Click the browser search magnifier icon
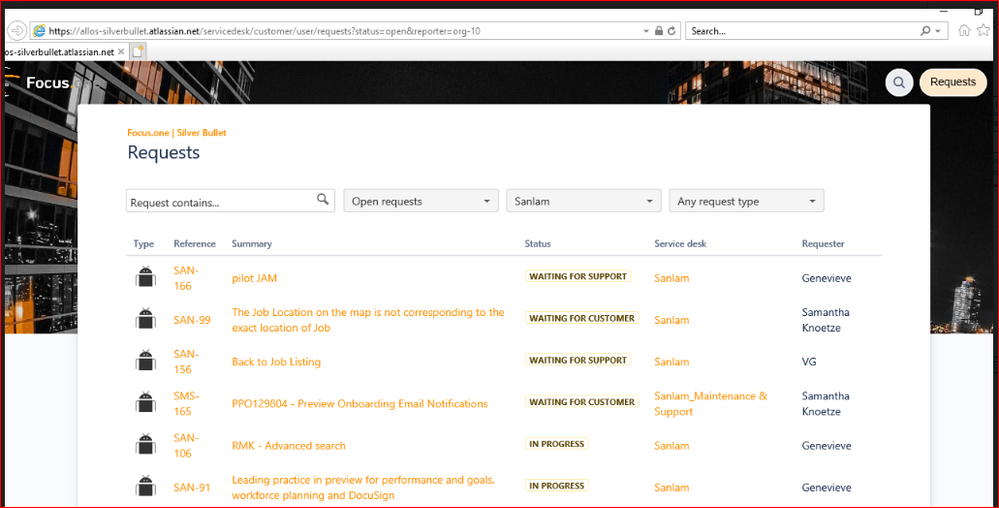 coord(925,31)
